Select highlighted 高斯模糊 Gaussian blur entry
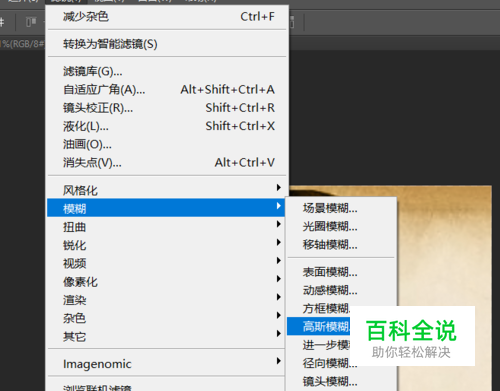 (319, 326)
